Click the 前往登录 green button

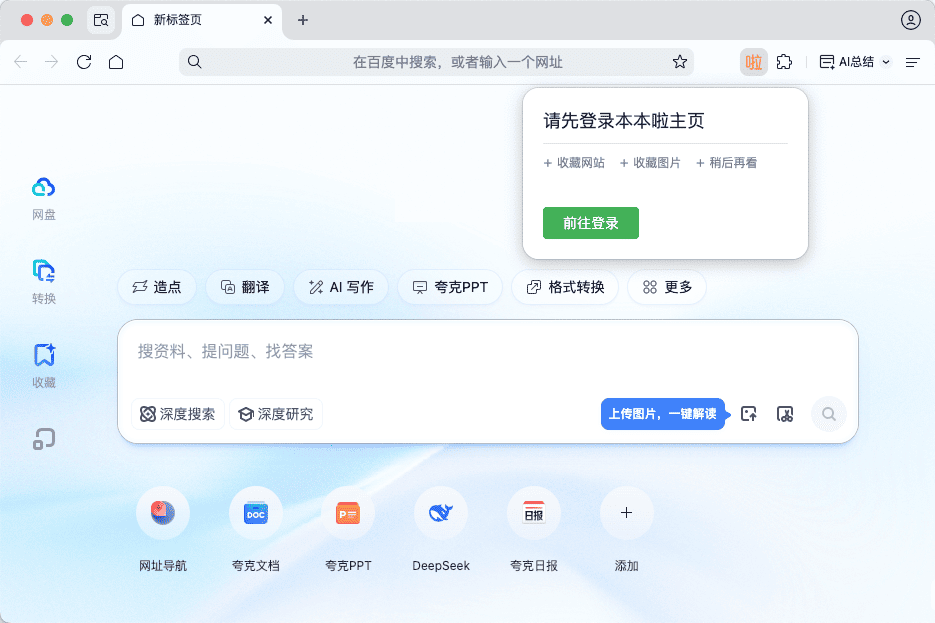click(590, 223)
